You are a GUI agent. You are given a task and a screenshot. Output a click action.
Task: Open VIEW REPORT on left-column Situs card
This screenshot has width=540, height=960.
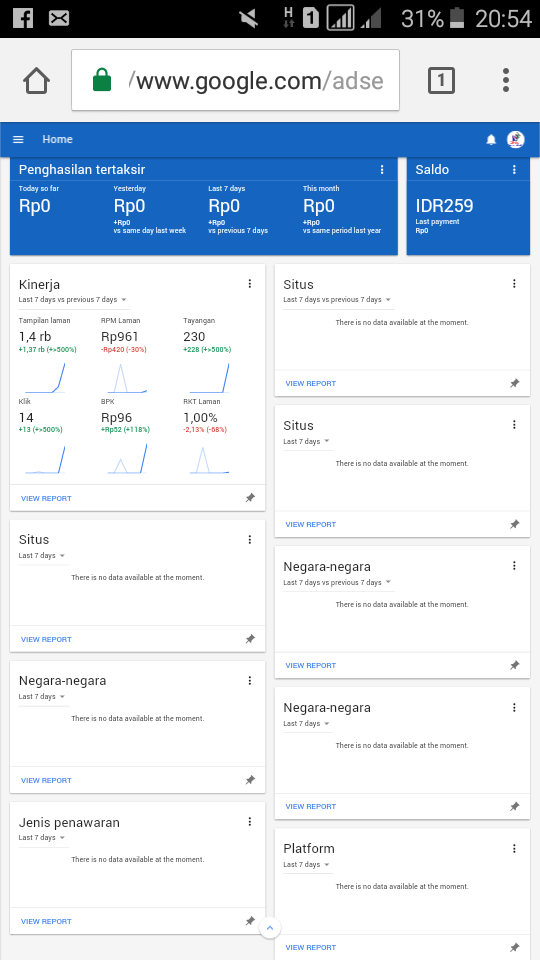46,639
